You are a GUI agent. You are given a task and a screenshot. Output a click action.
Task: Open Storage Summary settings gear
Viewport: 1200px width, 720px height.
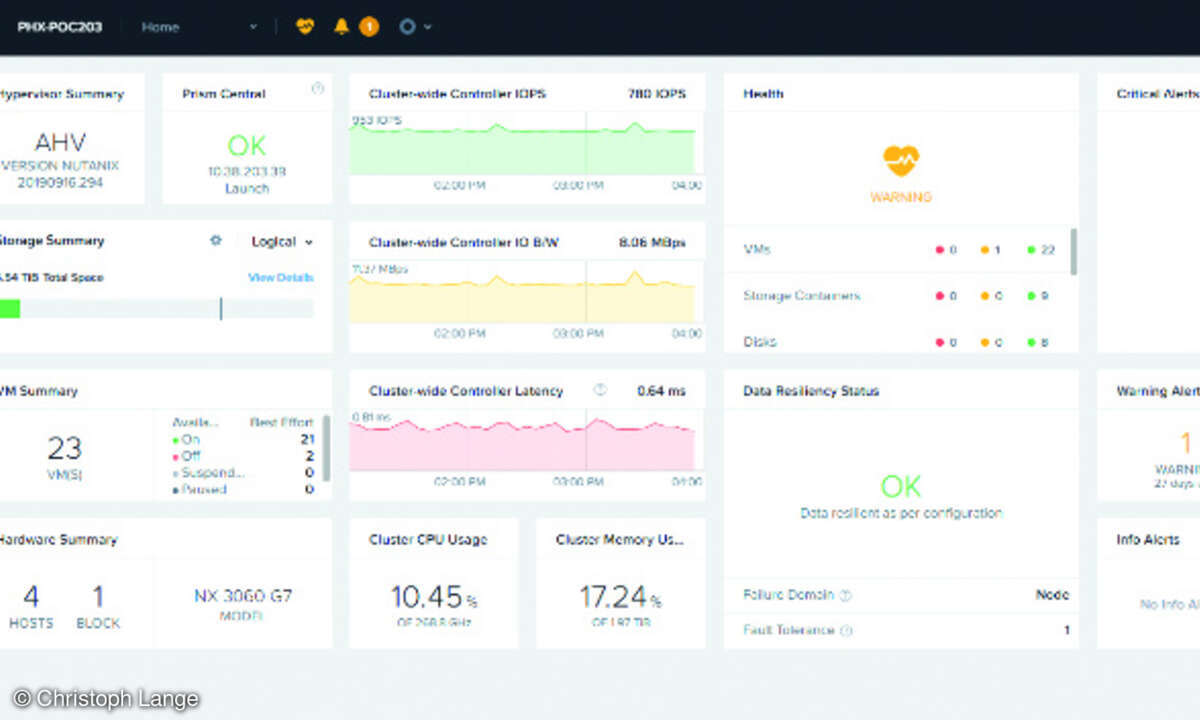[x=215, y=241]
